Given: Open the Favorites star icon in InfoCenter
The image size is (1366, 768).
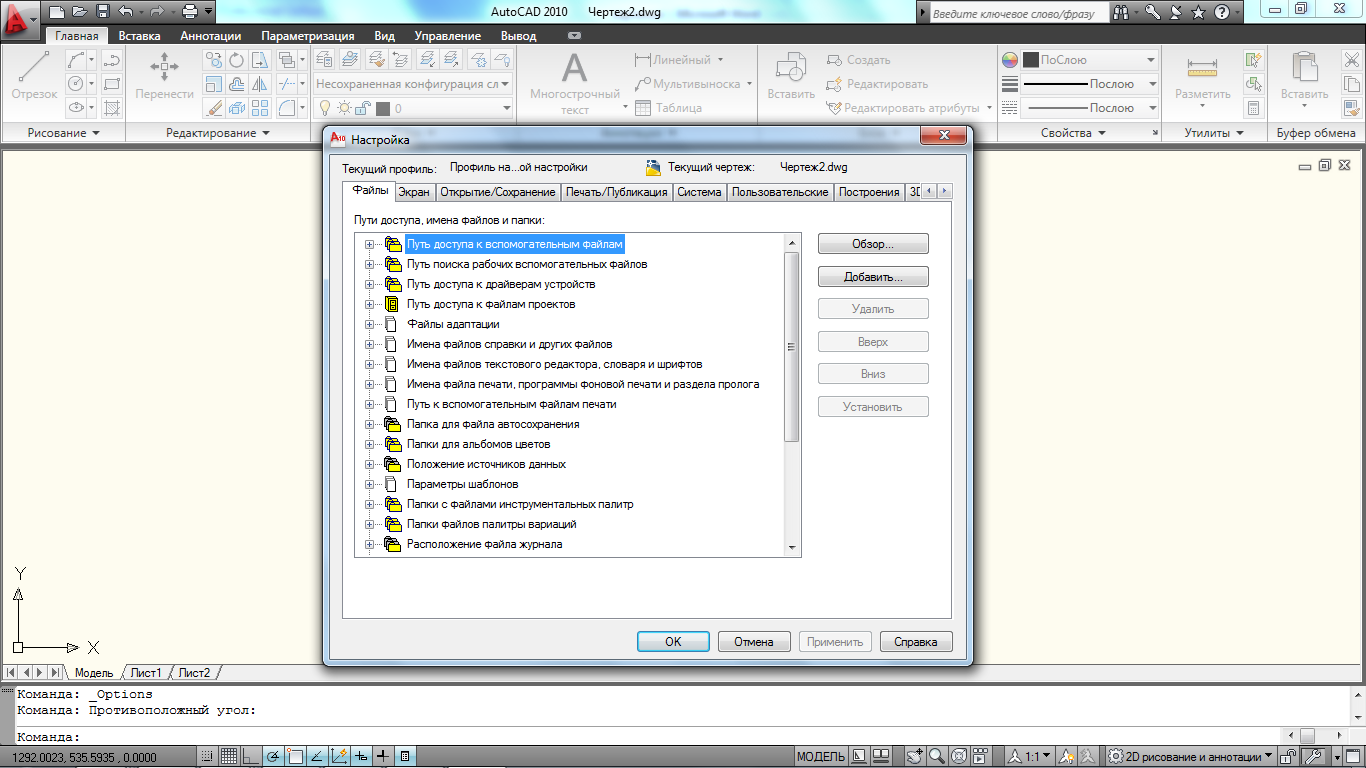Looking at the screenshot, I should 1198,13.
